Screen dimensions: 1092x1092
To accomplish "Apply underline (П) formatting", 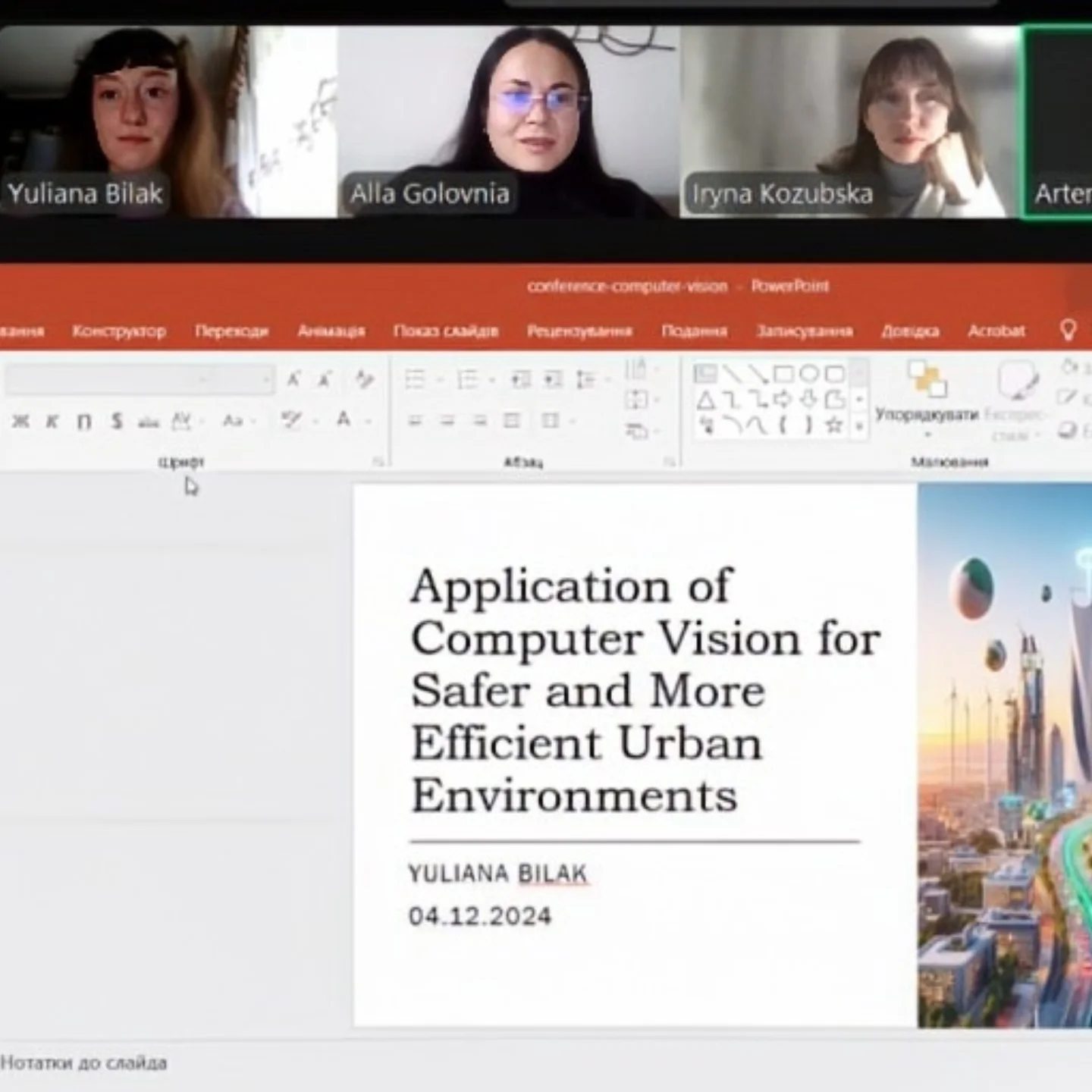I will [x=83, y=421].
